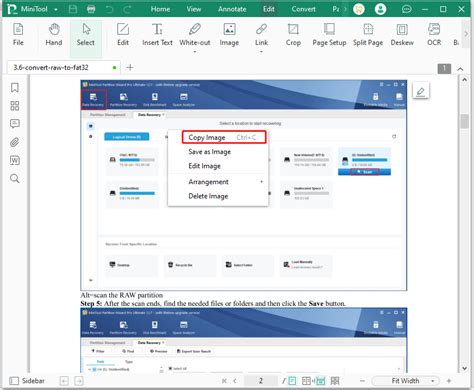Viewport: 474px width, 390px height.
Task: Open the bookmarks panel in sidebar
Action: click(15, 88)
